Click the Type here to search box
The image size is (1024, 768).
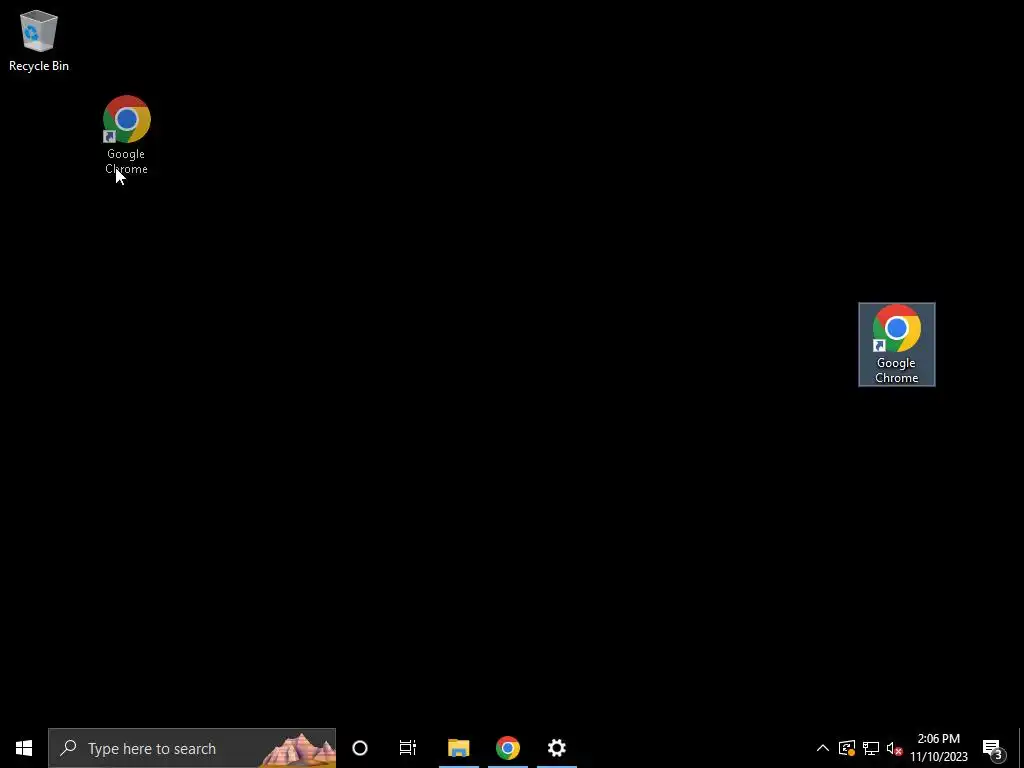pos(192,748)
